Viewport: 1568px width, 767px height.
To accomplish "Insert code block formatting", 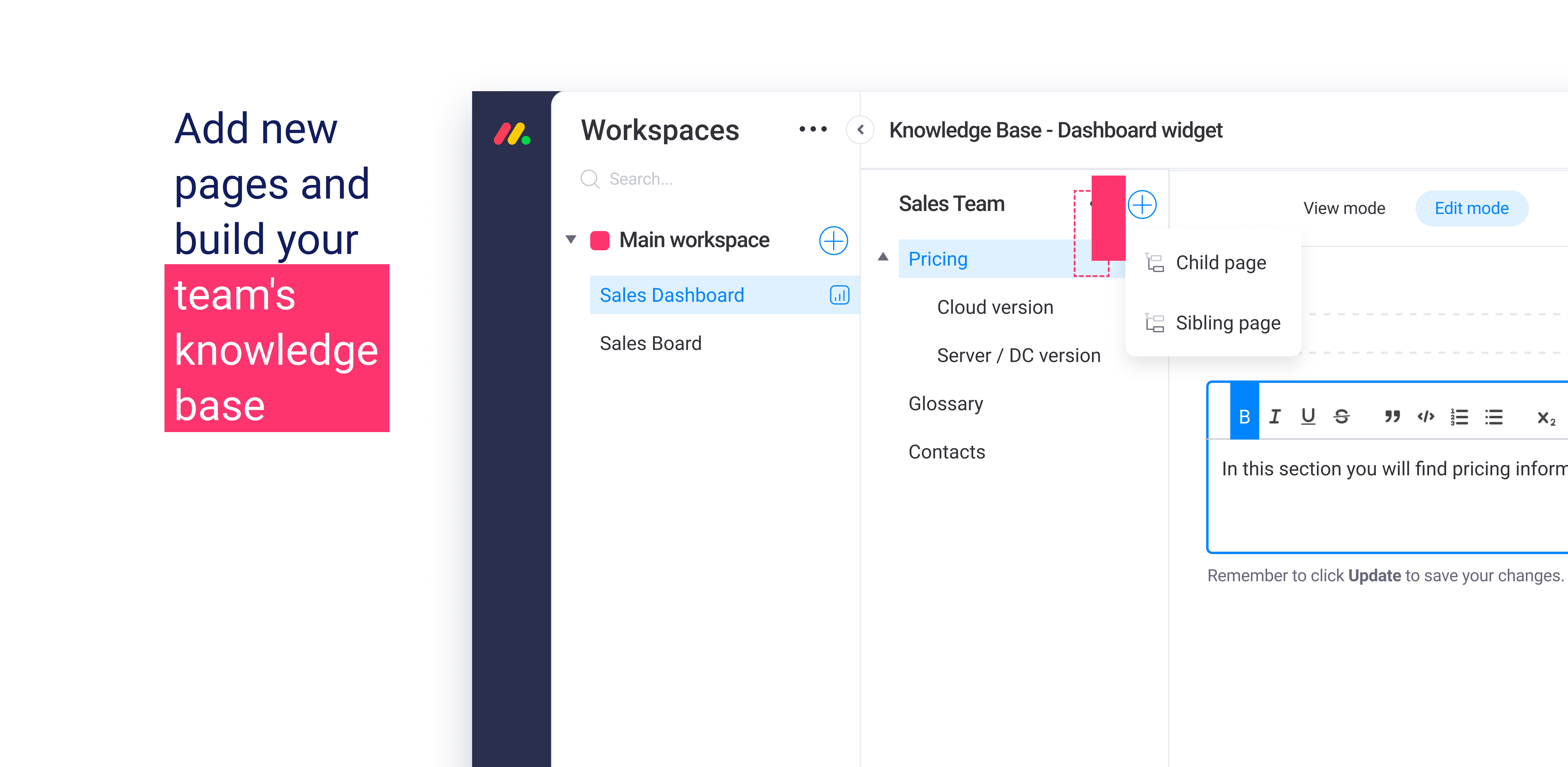I will coord(1426,416).
